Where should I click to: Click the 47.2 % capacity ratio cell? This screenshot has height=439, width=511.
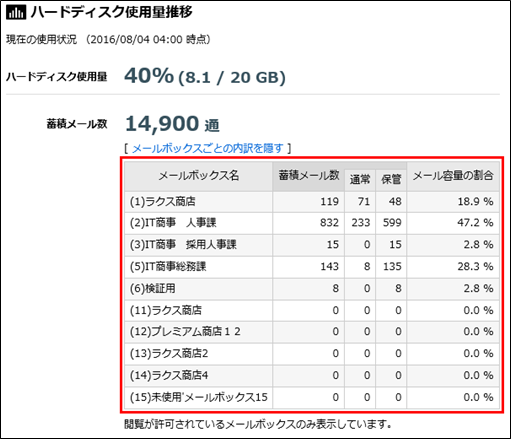point(453,223)
